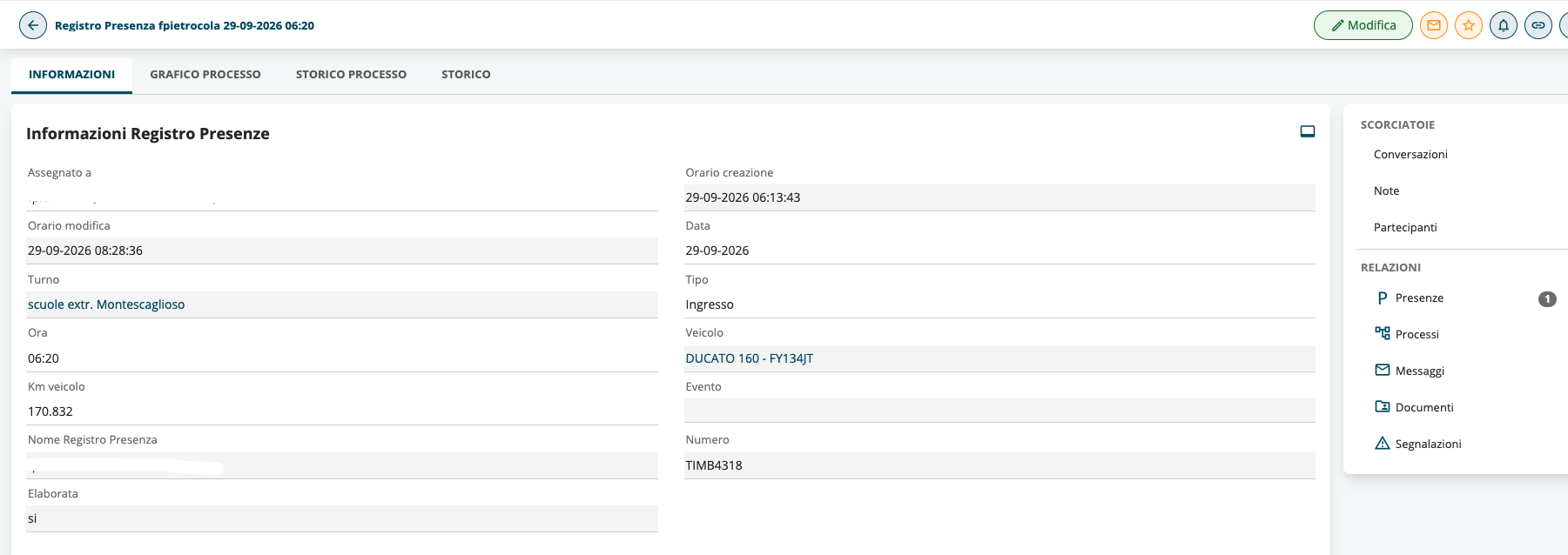Open the orange envelope email icon
1568x555 pixels.
pyautogui.click(x=1434, y=25)
